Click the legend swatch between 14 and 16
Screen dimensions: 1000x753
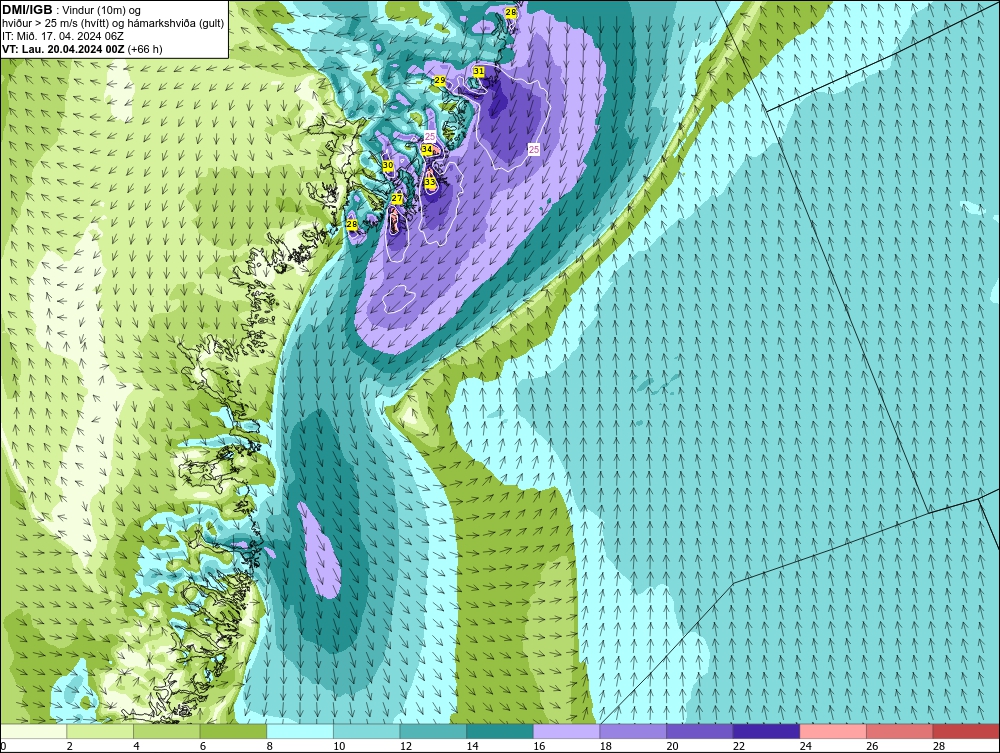(x=499, y=731)
